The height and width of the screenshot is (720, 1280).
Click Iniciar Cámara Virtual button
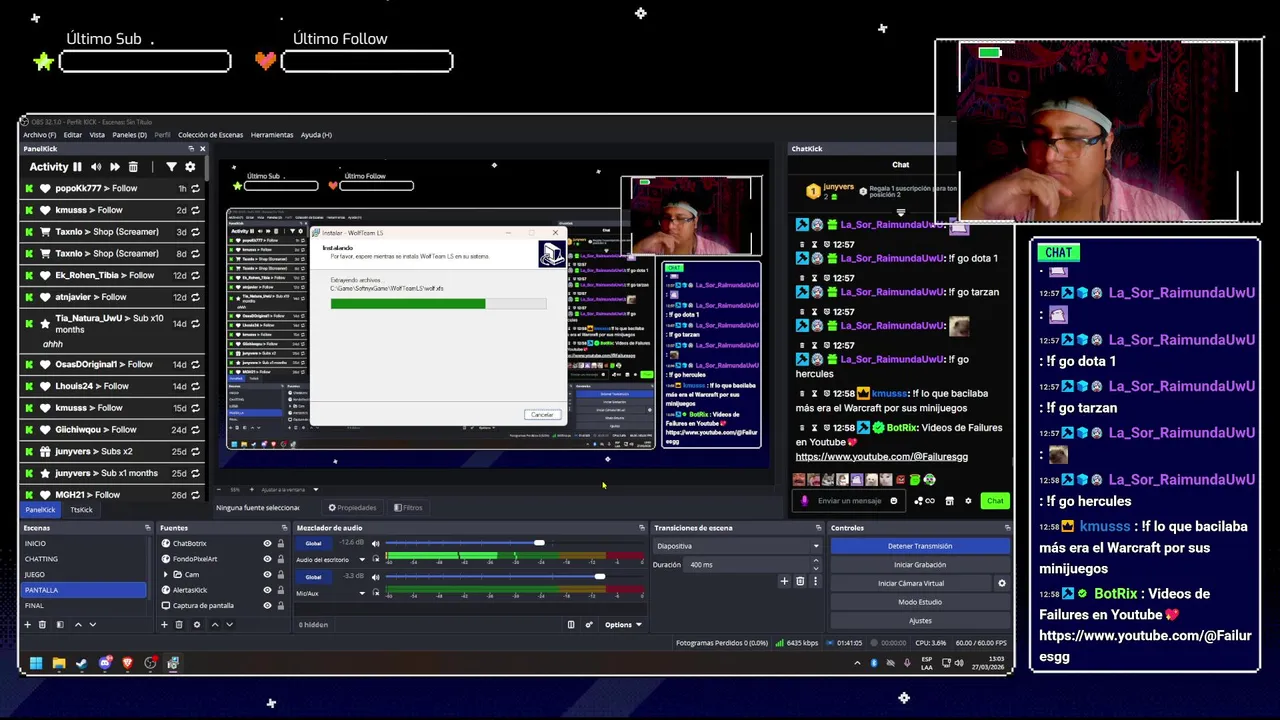911,583
